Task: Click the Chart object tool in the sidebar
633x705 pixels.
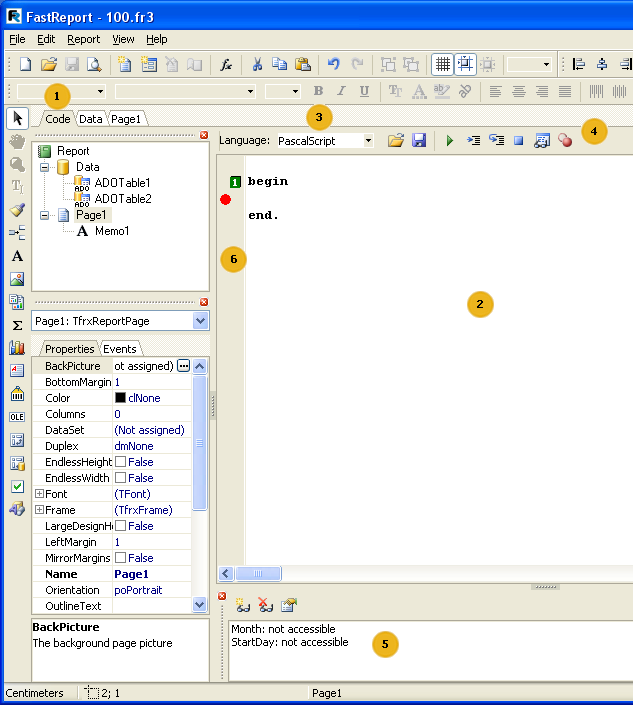Action: [x=17, y=348]
